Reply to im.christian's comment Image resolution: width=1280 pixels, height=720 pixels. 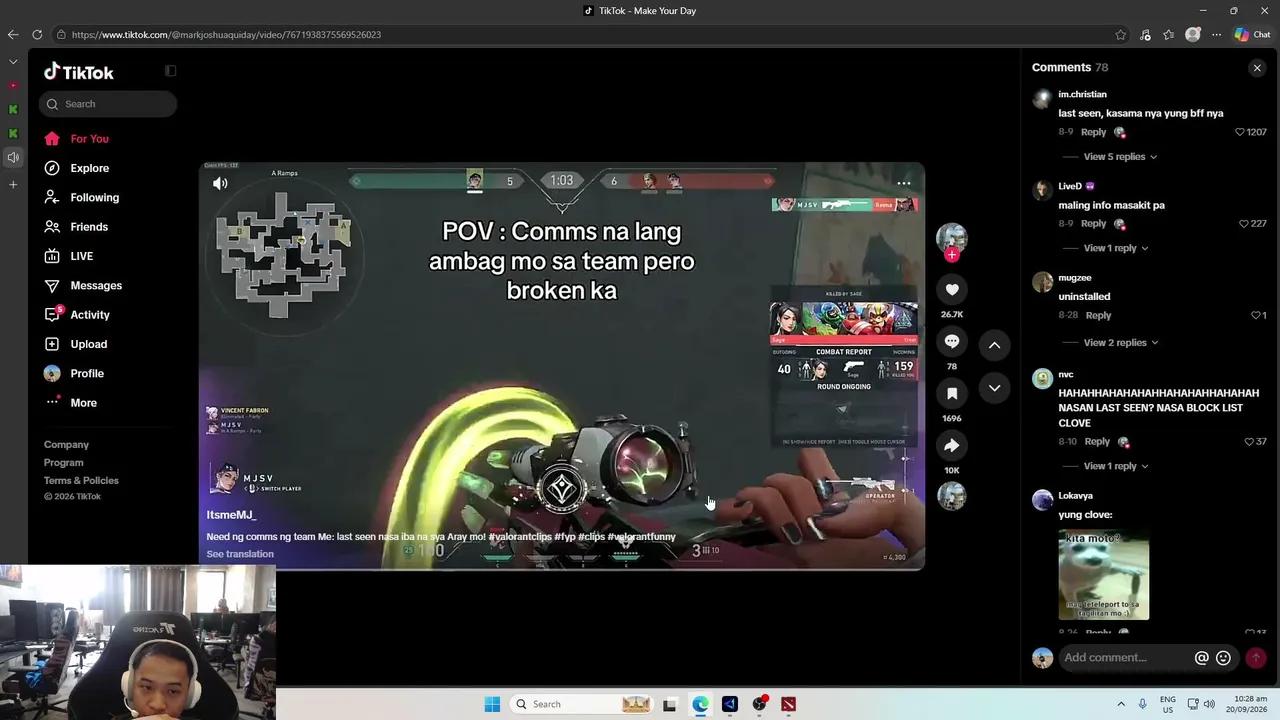click(1093, 132)
